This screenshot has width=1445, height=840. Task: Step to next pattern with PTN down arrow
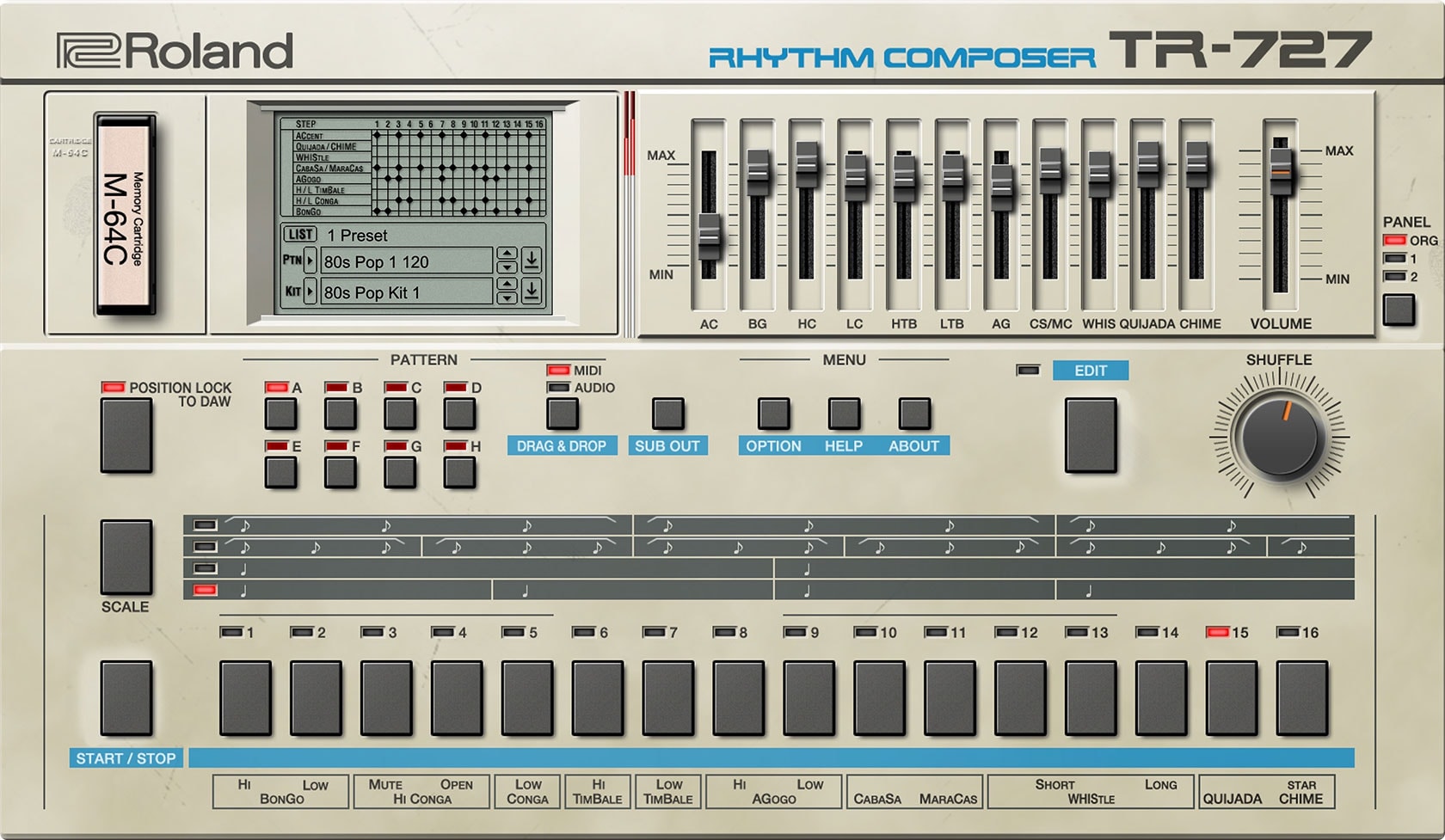(507, 267)
